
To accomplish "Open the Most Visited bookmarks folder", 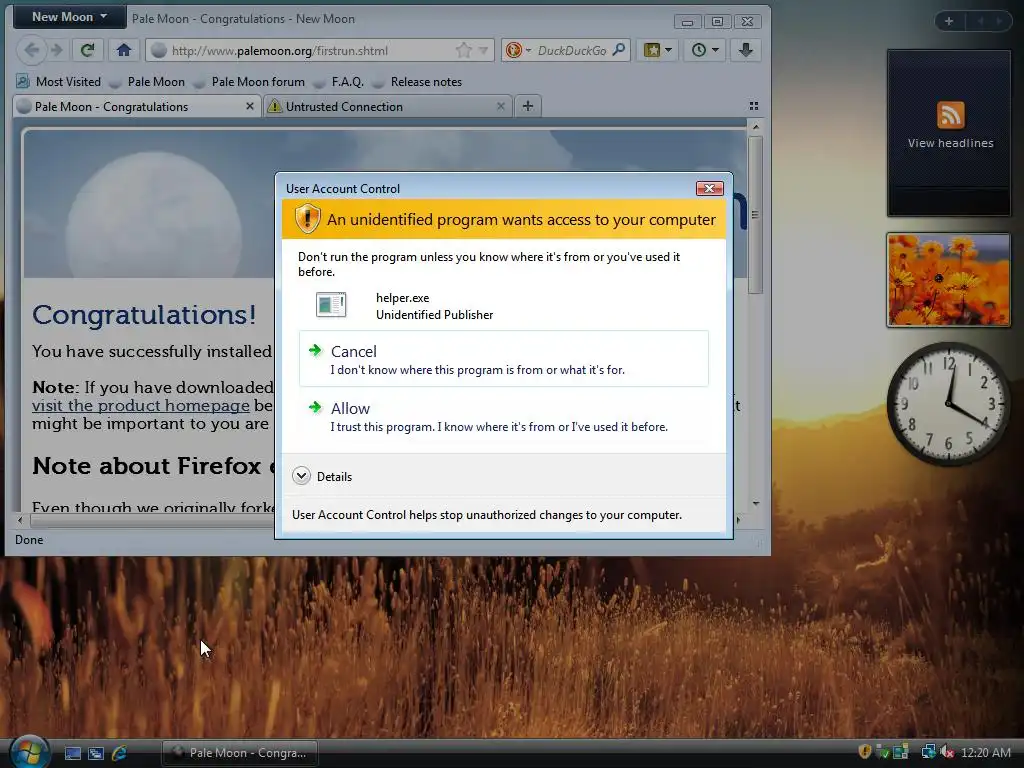I will [59, 82].
